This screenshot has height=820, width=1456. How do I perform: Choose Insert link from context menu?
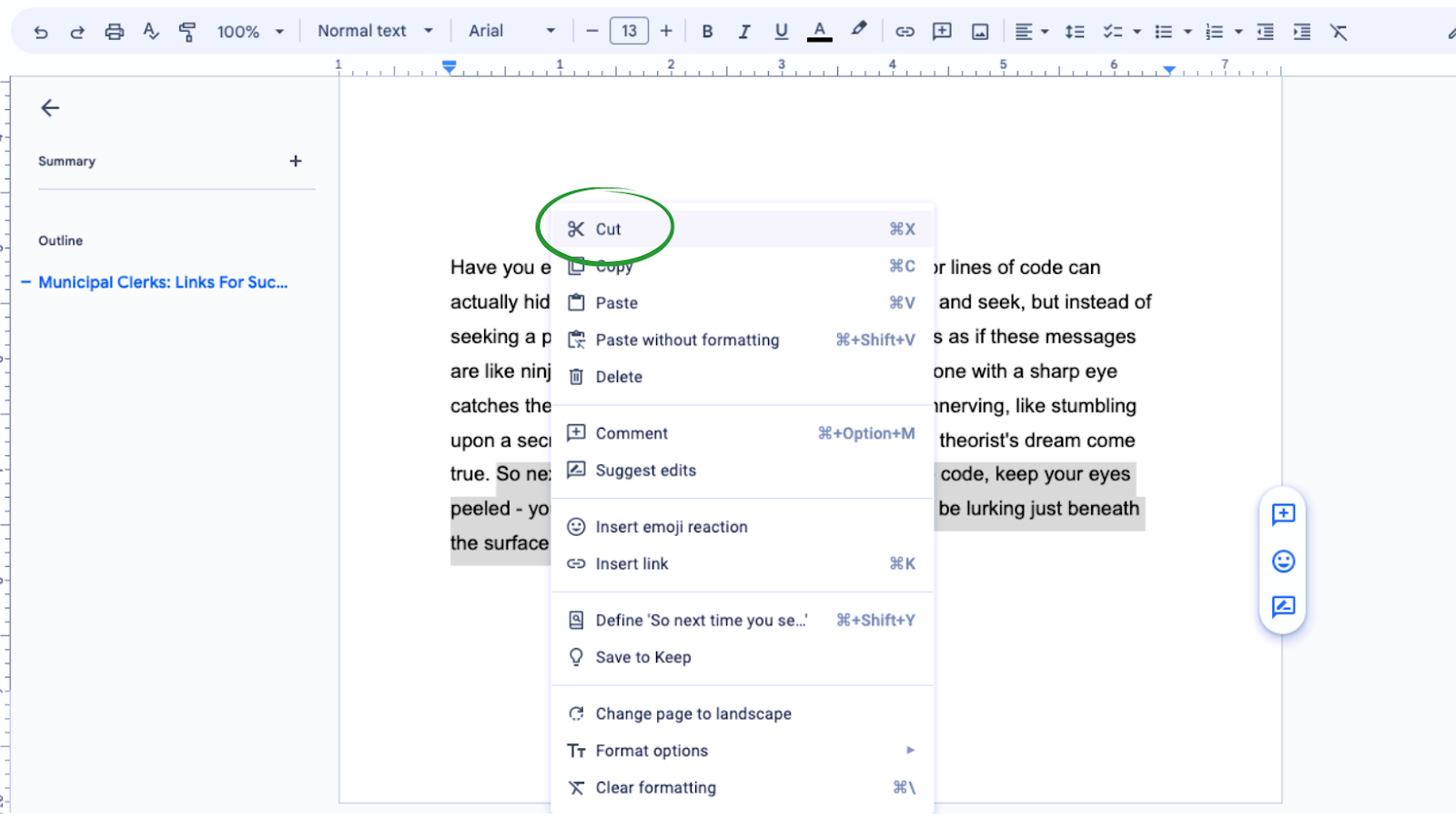point(742,564)
